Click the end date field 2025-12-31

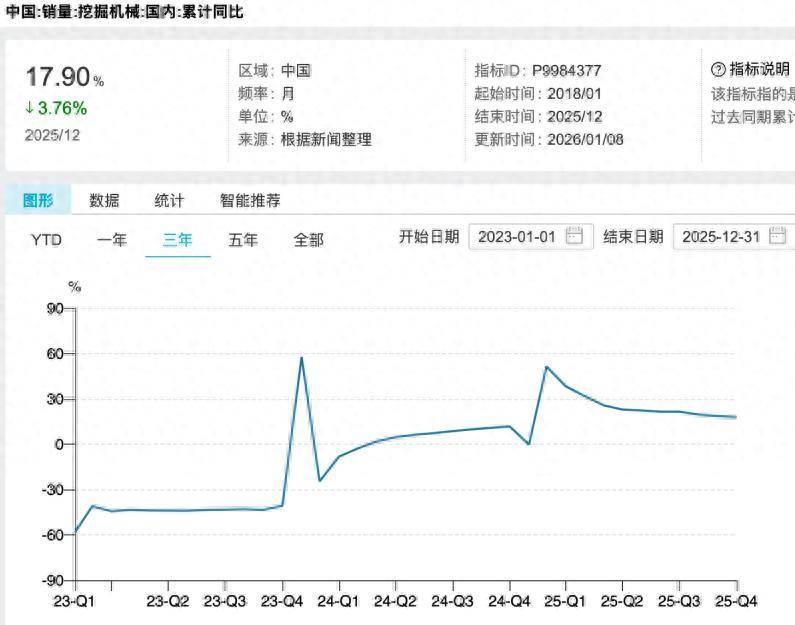pyautogui.click(x=721, y=237)
